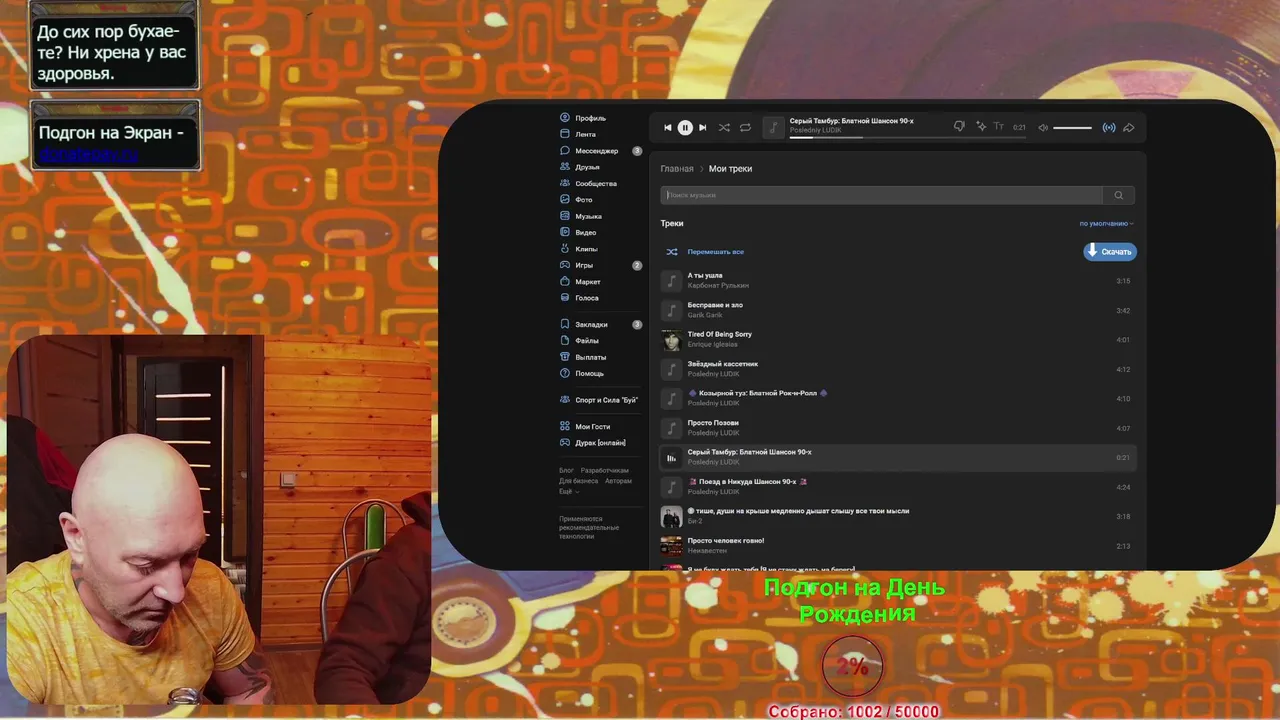The image size is (1280, 720).
Task: Play the track Звёздный кассетник
Action: (898, 369)
